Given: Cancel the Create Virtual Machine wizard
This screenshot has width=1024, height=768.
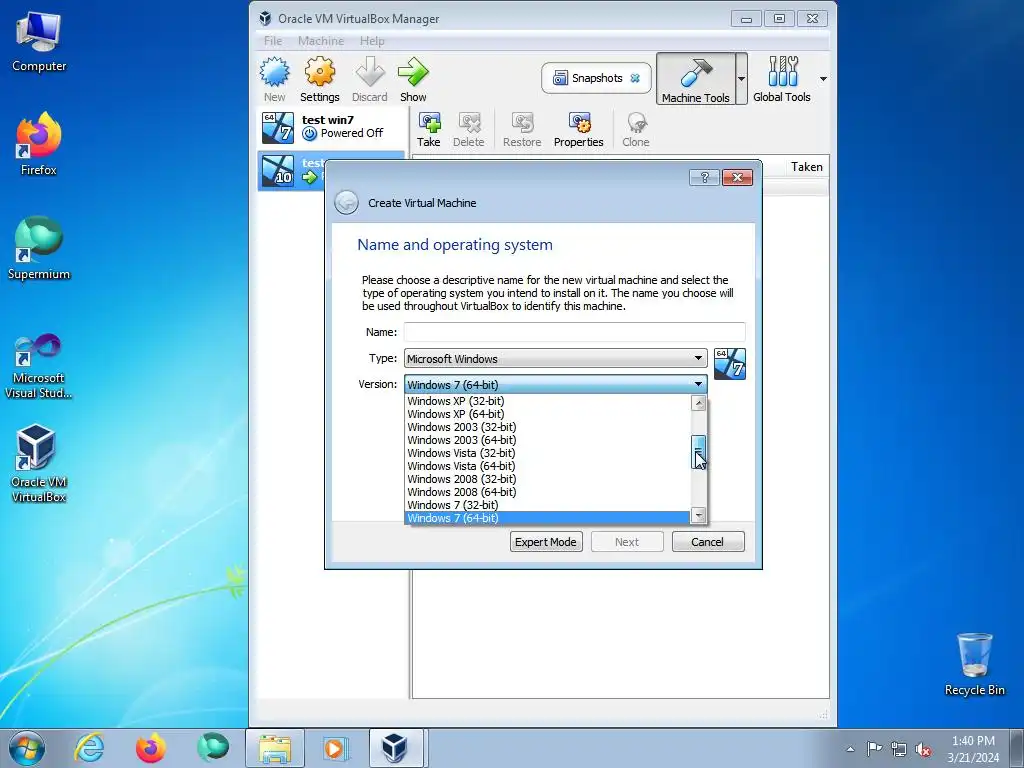Looking at the screenshot, I should 707,542.
